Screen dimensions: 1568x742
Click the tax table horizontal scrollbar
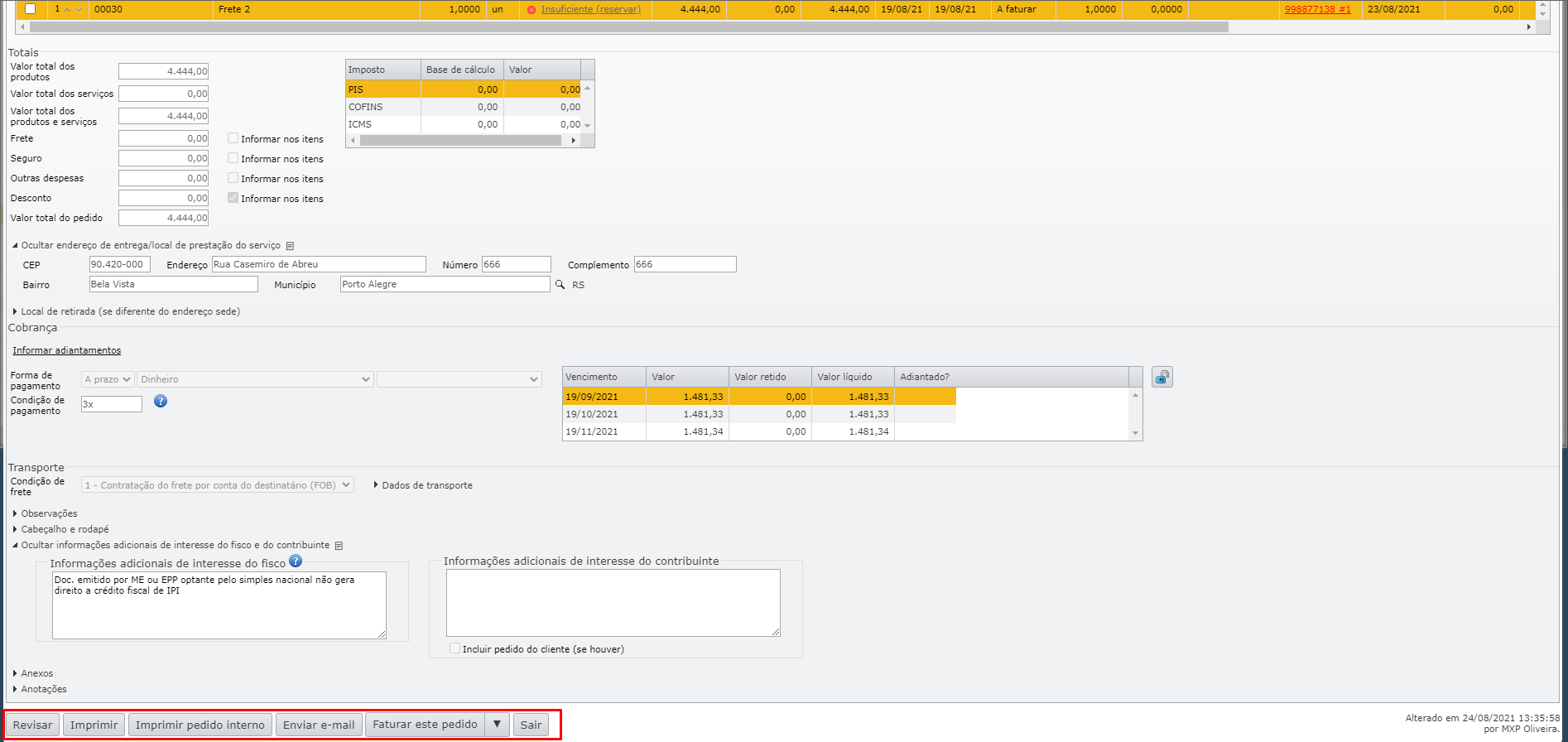[x=461, y=141]
